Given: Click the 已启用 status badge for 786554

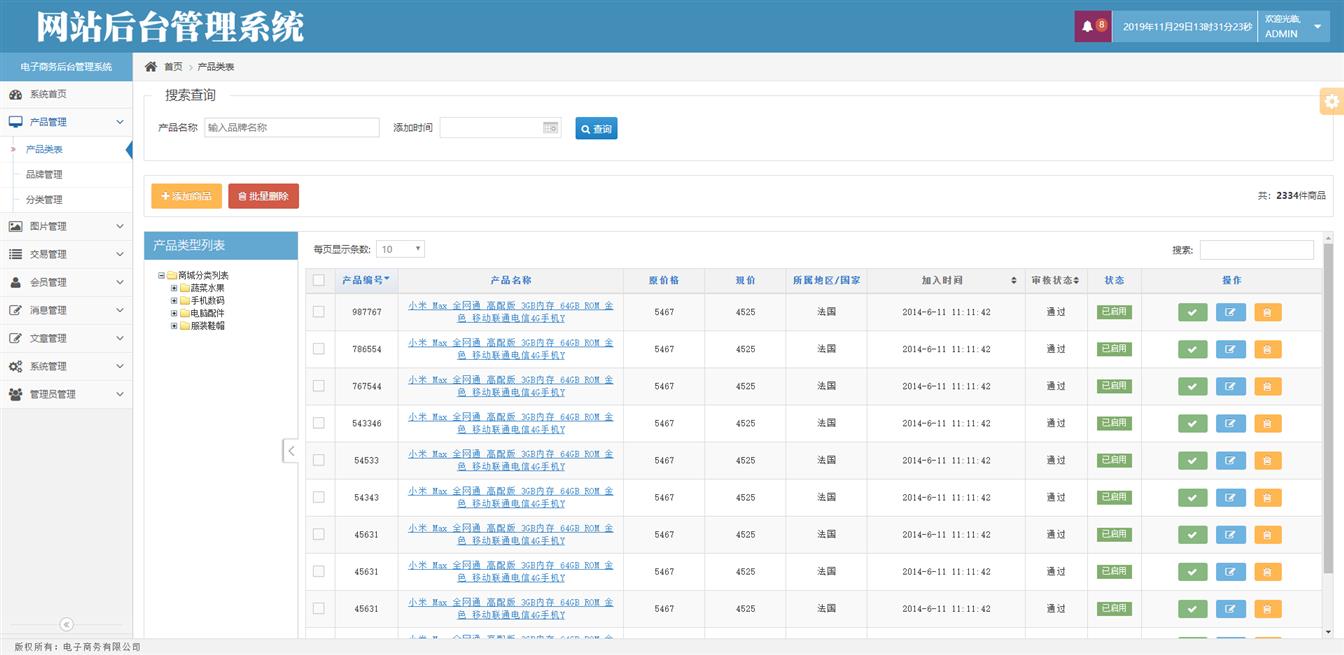Looking at the screenshot, I should tap(1114, 349).
